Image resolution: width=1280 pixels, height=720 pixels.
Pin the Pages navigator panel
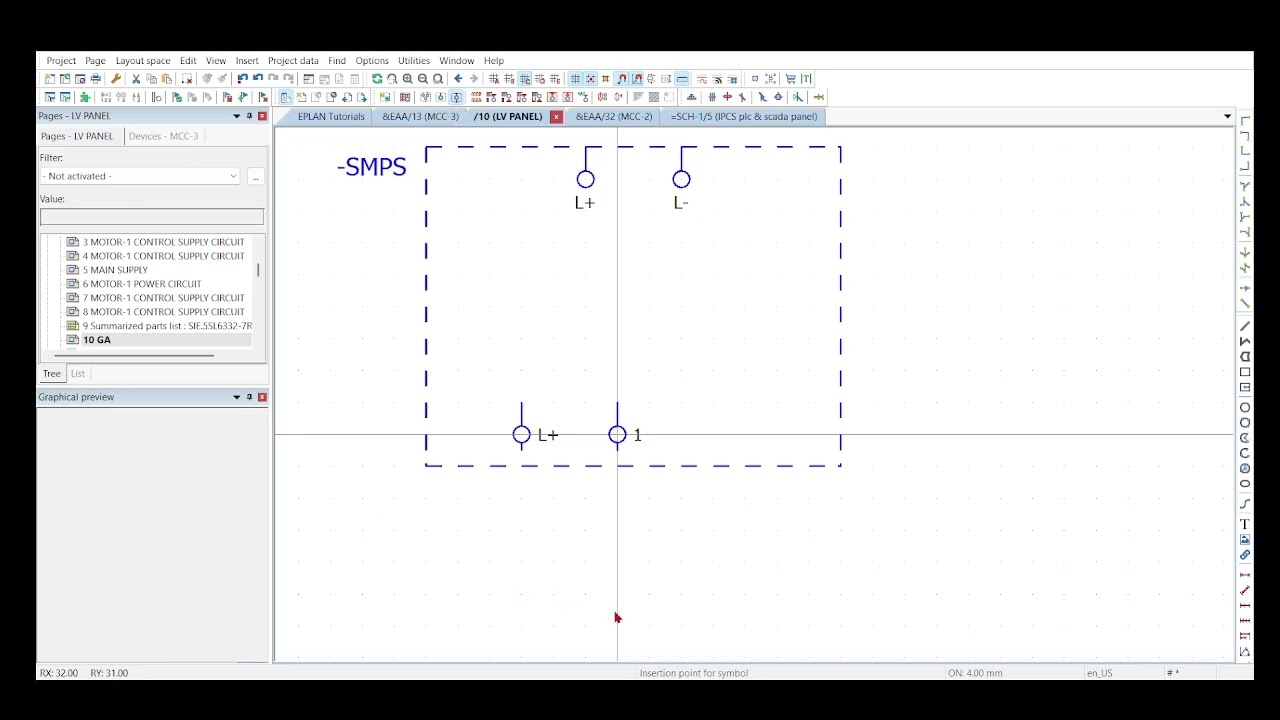(250, 116)
